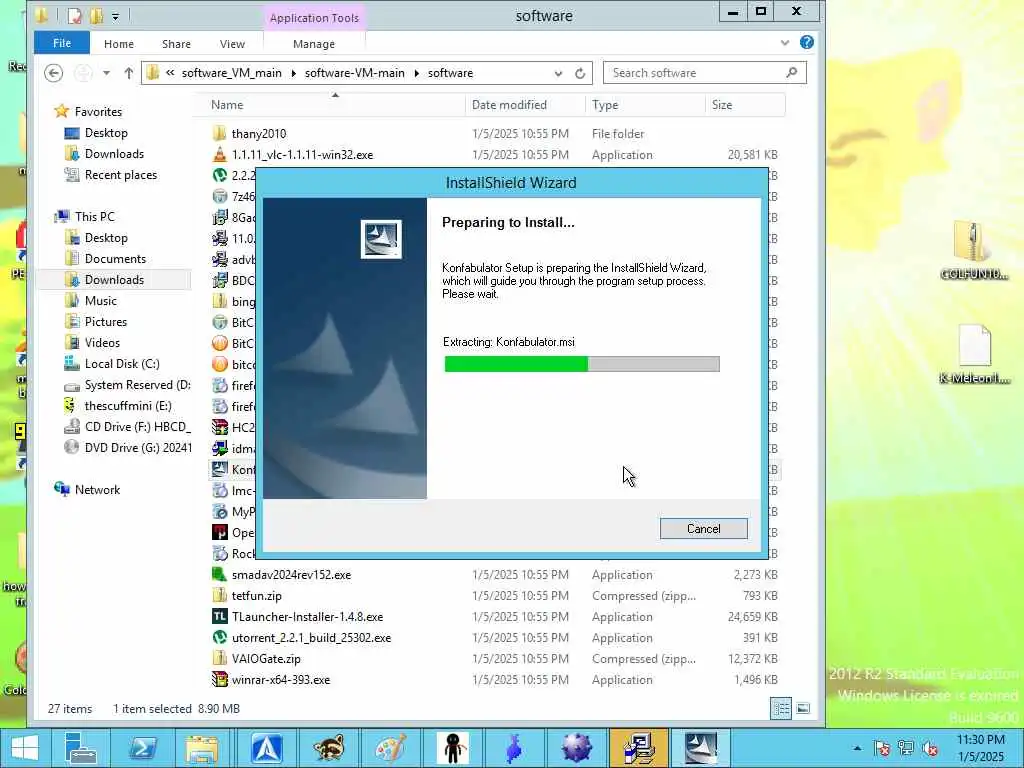Show hidden system tray icons
This screenshot has width=1024, height=768.
(x=857, y=748)
